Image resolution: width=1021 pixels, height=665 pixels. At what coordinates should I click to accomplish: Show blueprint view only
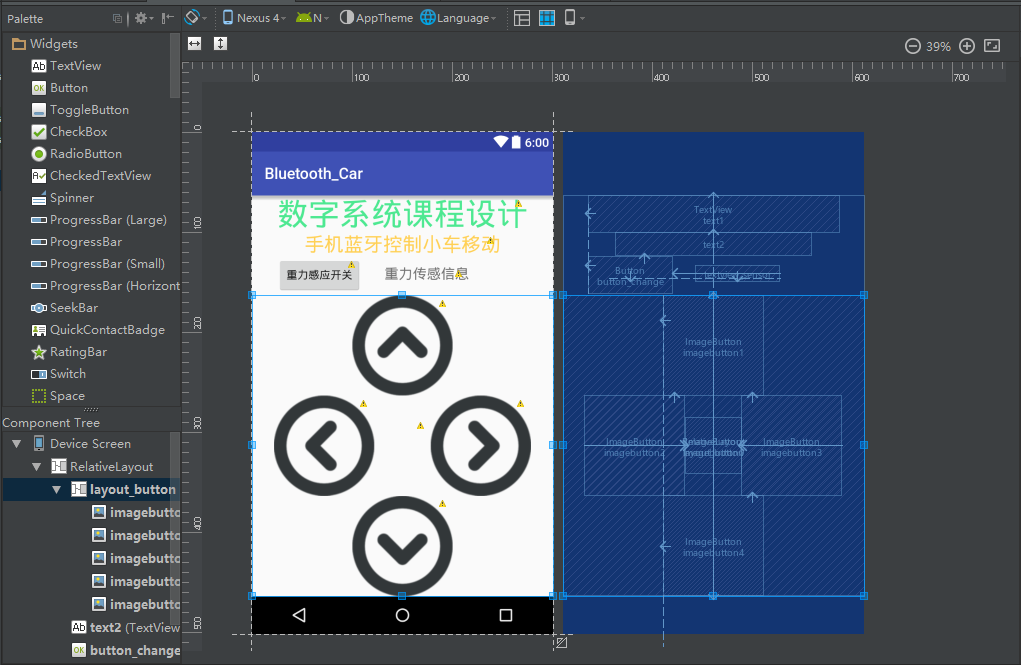coord(547,18)
